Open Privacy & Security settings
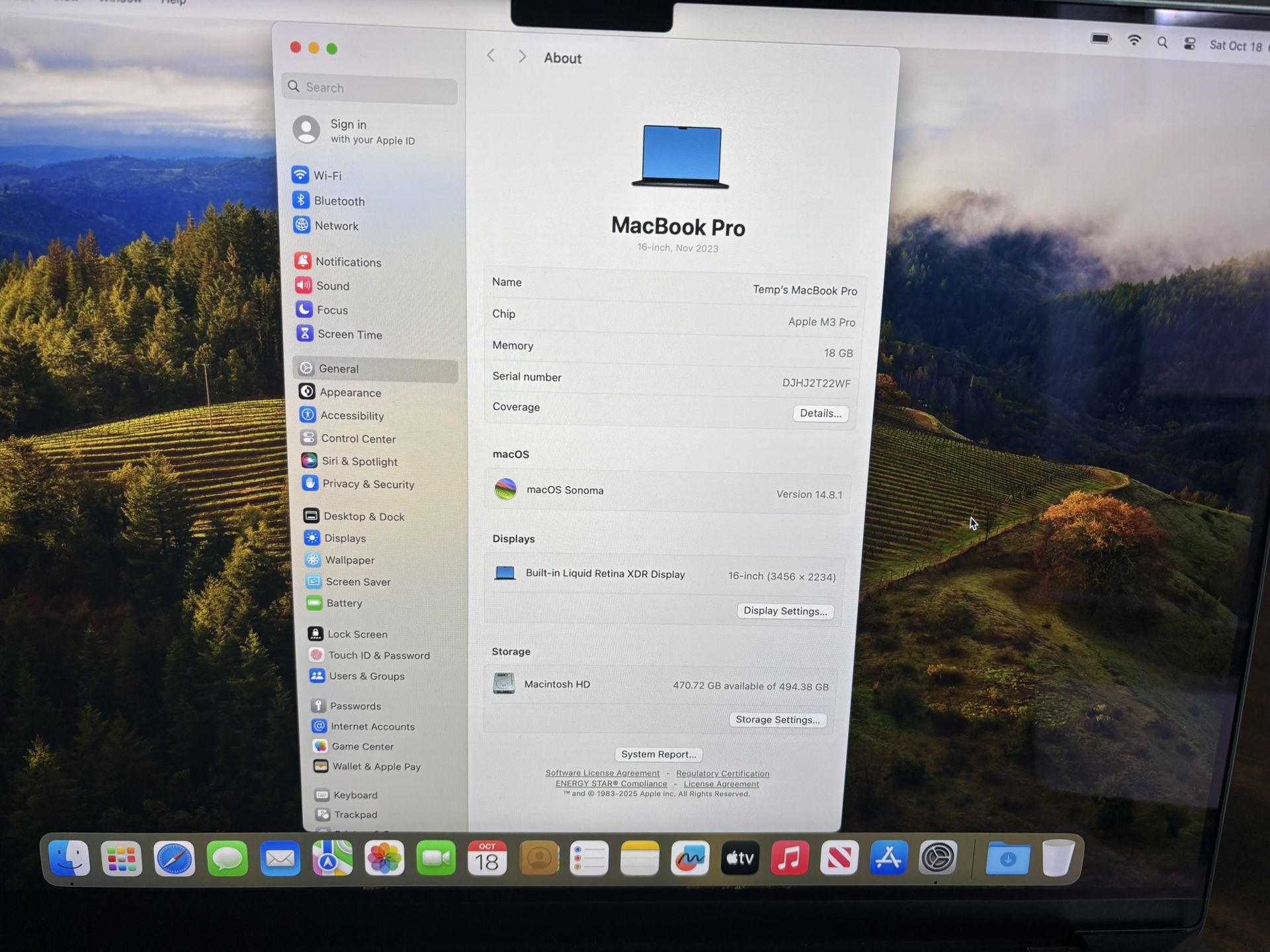 (x=367, y=484)
